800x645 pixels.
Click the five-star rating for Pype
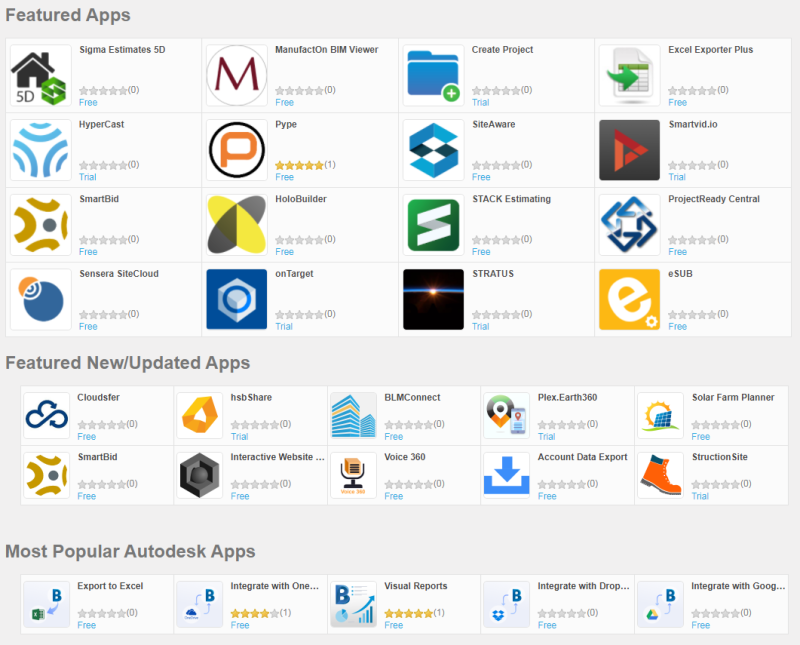pos(299,165)
